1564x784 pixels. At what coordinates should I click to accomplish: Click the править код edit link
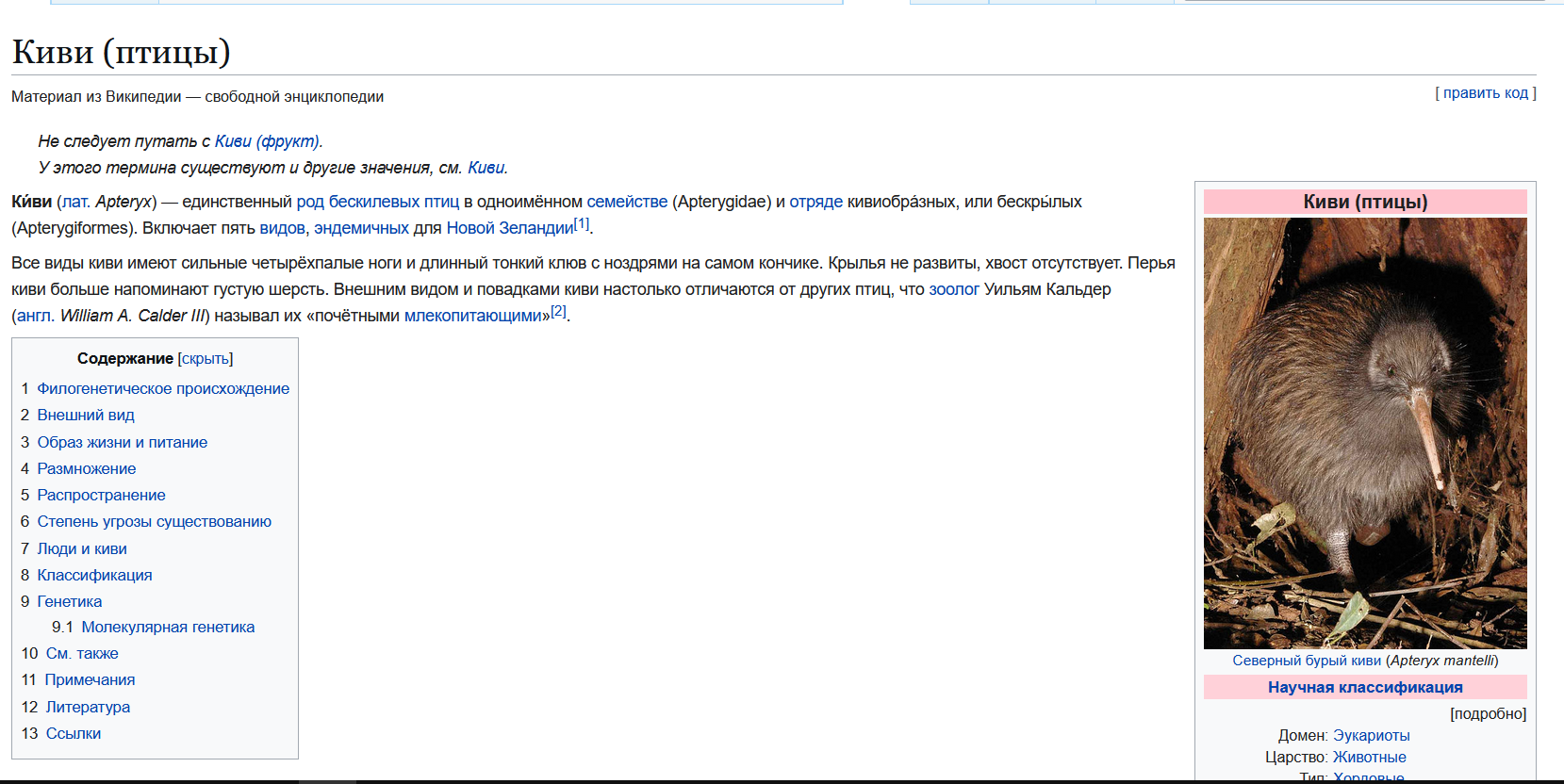tap(1486, 92)
